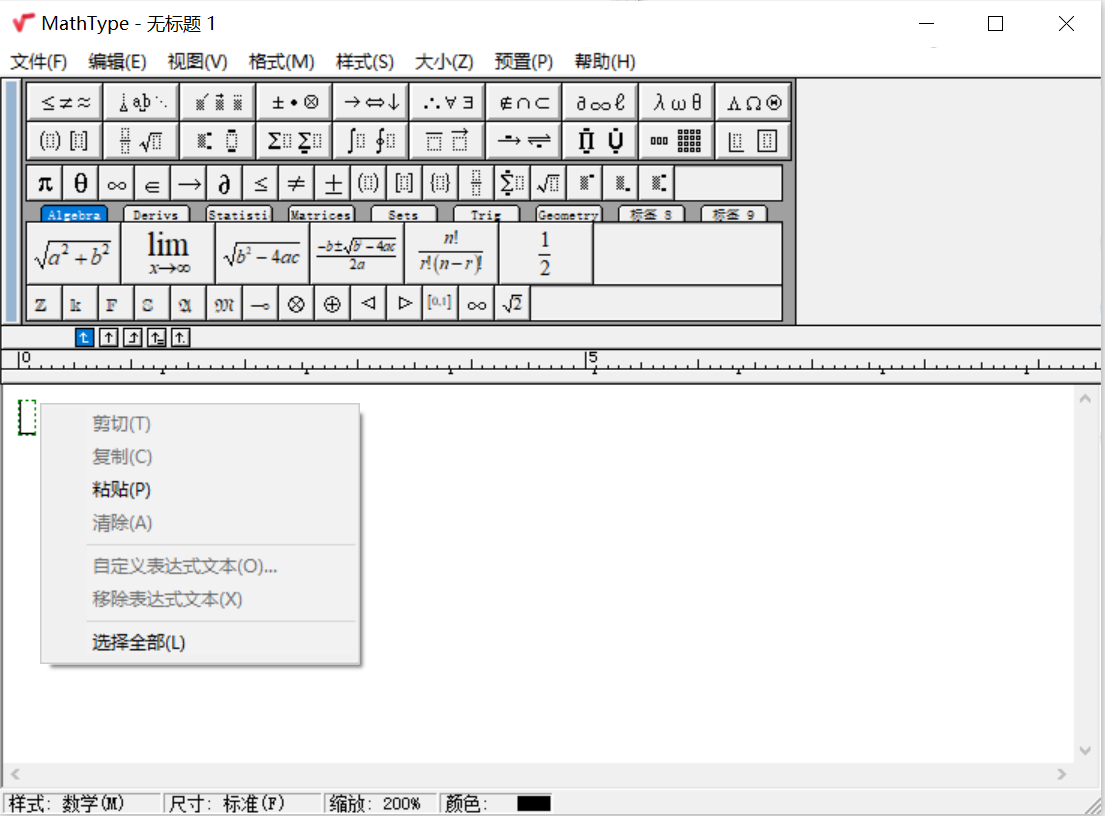Image resolution: width=1105 pixels, height=816 pixels.
Task: Open the spaces and ellipses palette
Action: tap(142, 103)
